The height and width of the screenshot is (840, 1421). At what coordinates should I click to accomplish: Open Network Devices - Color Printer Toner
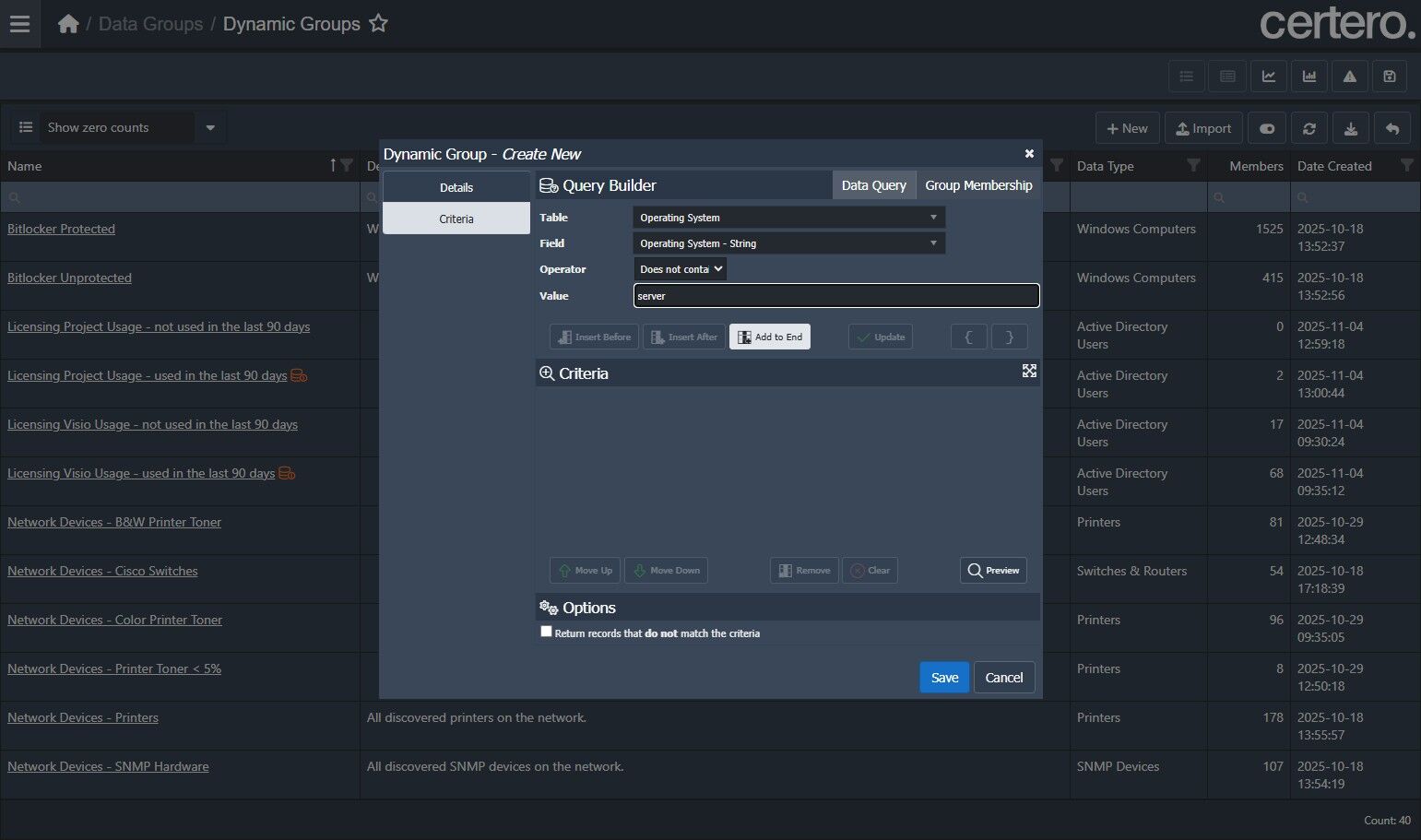pos(114,620)
